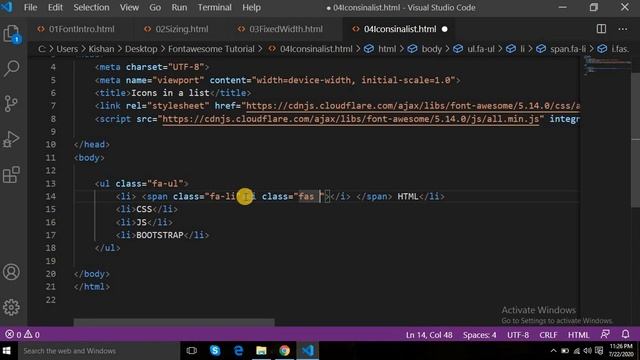Change indentation via Spaces: 4
This screenshot has width=640, height=360.
(480, 335)
